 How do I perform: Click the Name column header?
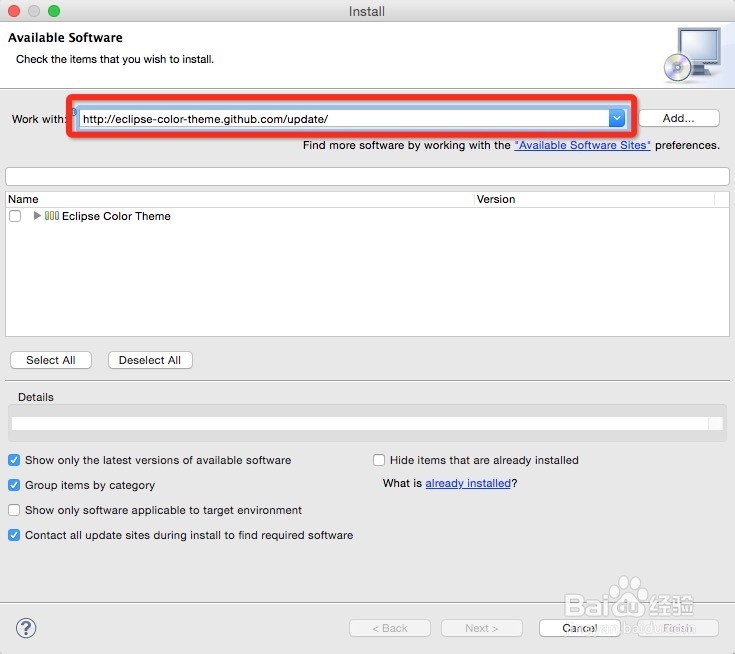tap(240, 199)
